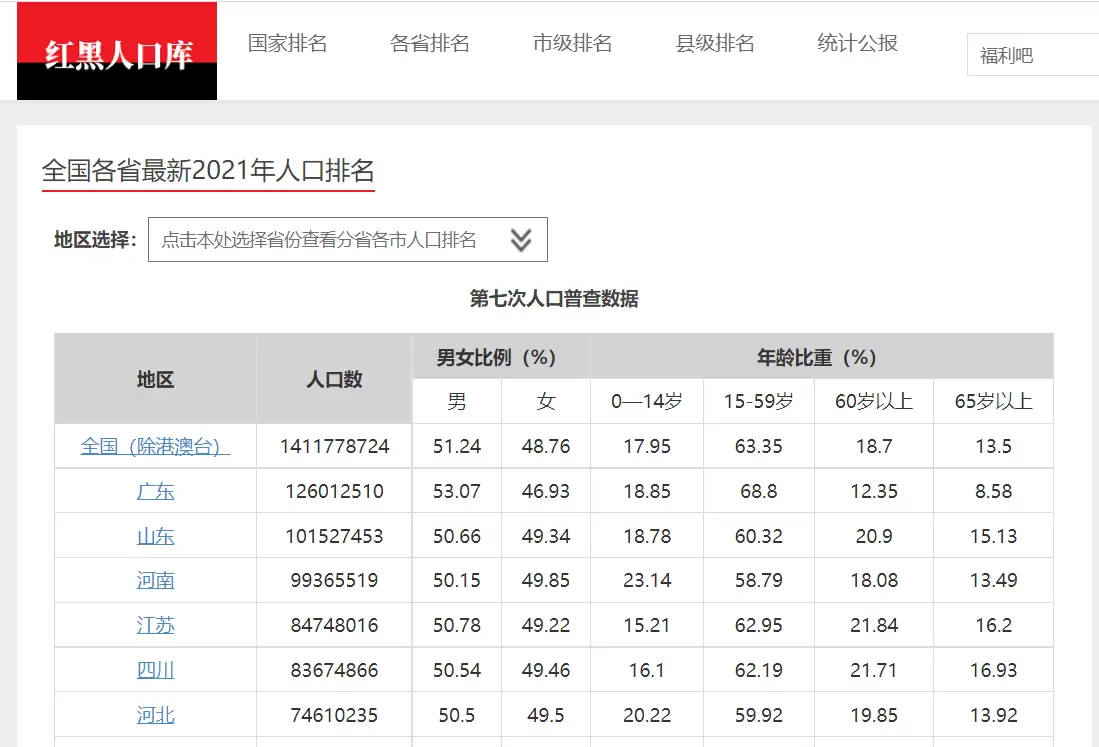Click the 0—14岁 sub-header
The image size is (1099, 747).
click(x=647, y=402)
